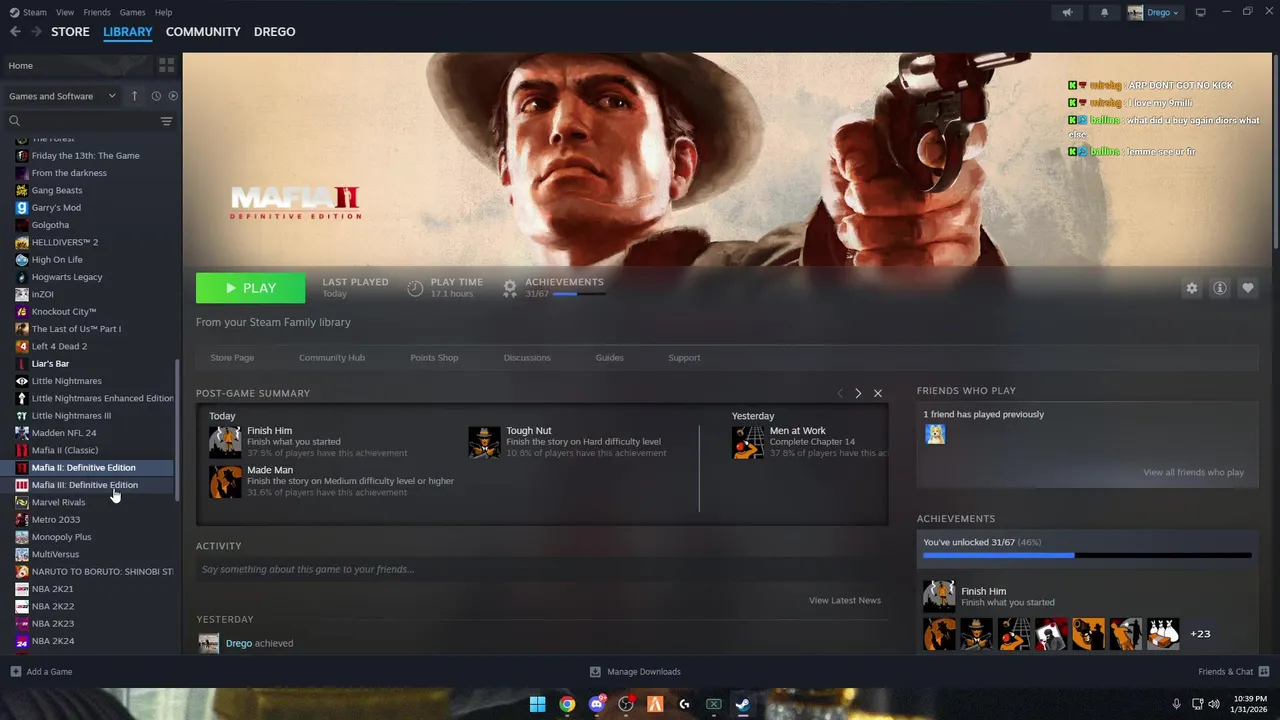
Task: Open Mafia II manage settings gear
Action: tap(1191, 288)
